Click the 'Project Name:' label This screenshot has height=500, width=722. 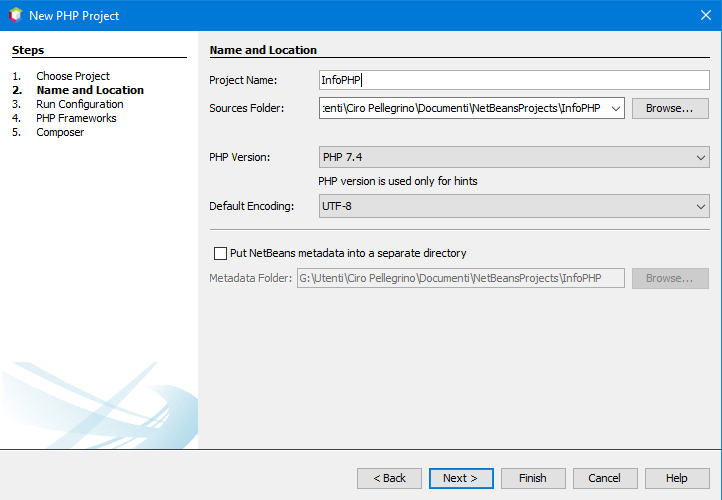coord(243,80)
